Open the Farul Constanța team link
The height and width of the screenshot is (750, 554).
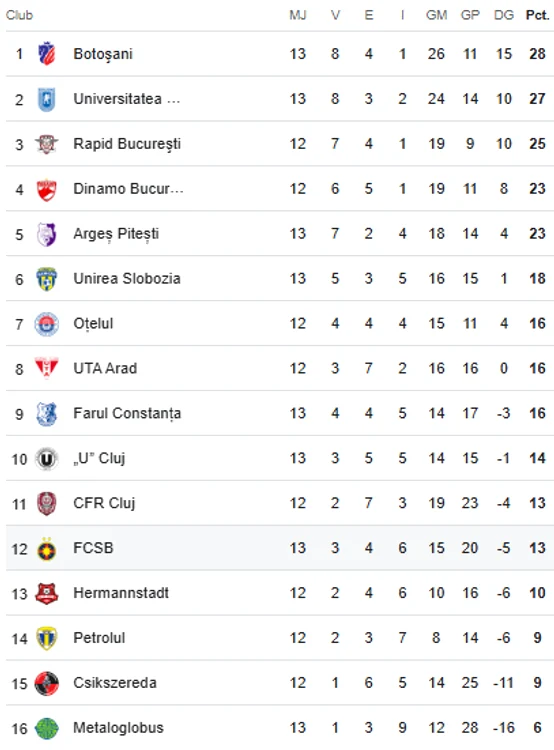pos(127,413)
